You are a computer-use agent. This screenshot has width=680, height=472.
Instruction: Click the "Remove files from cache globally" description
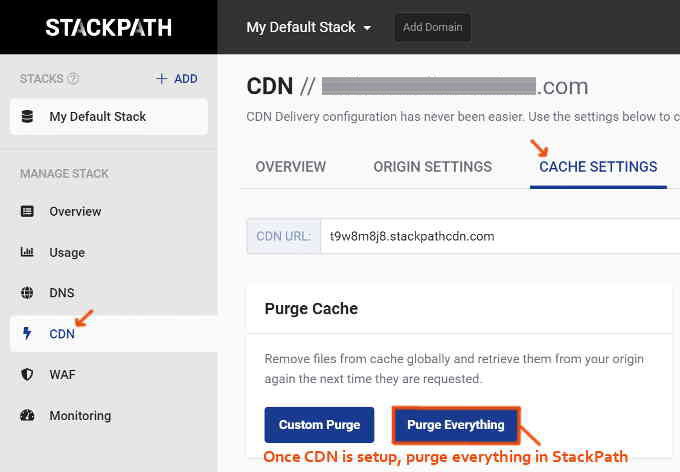pos(454,369)
